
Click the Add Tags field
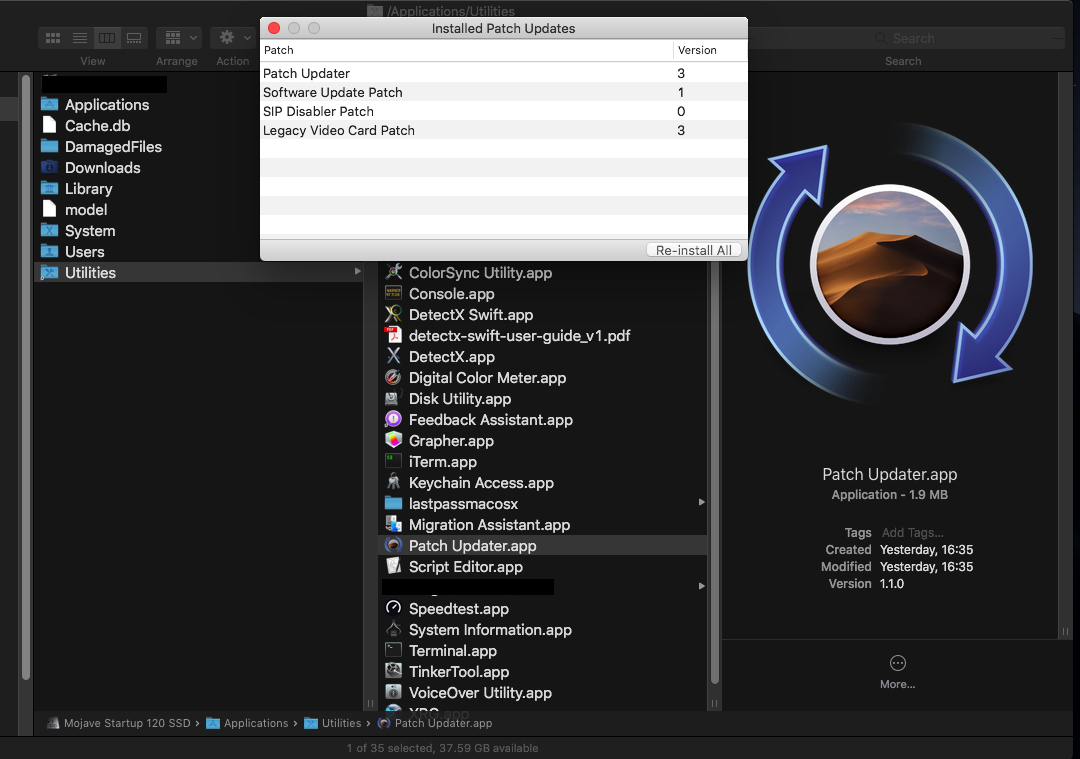click(x=912, y=532)
